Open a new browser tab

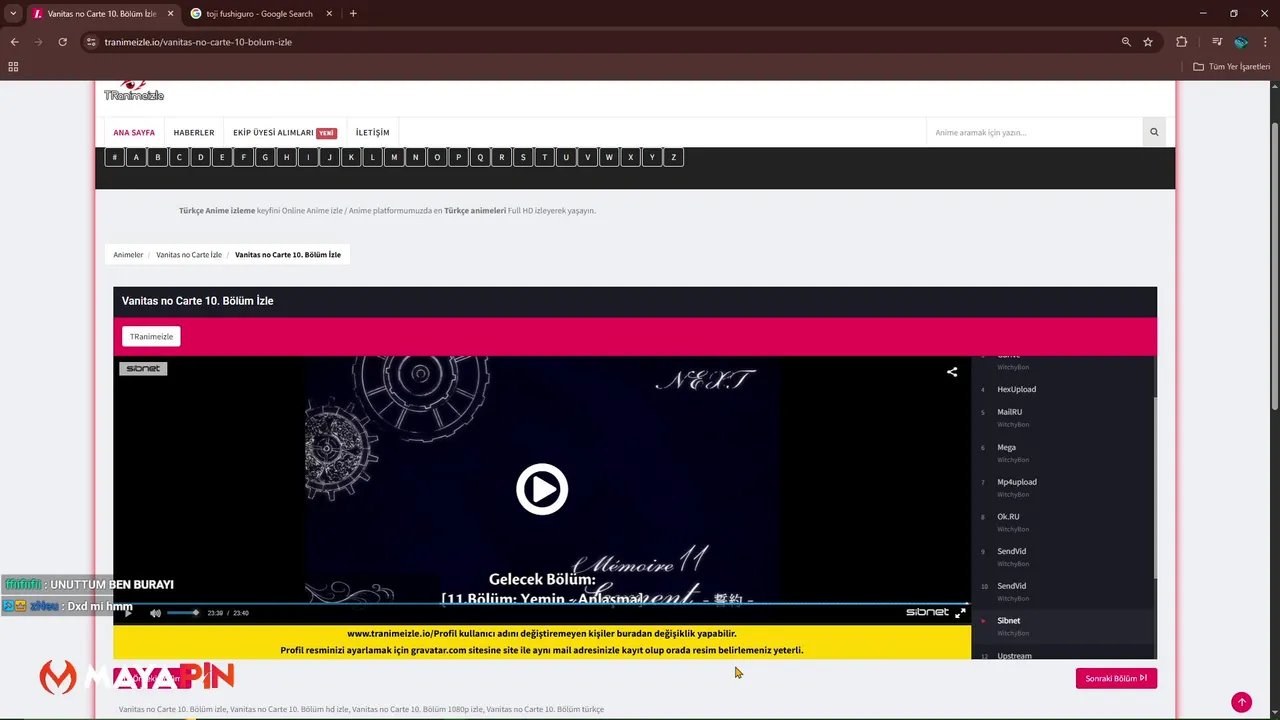353,14
